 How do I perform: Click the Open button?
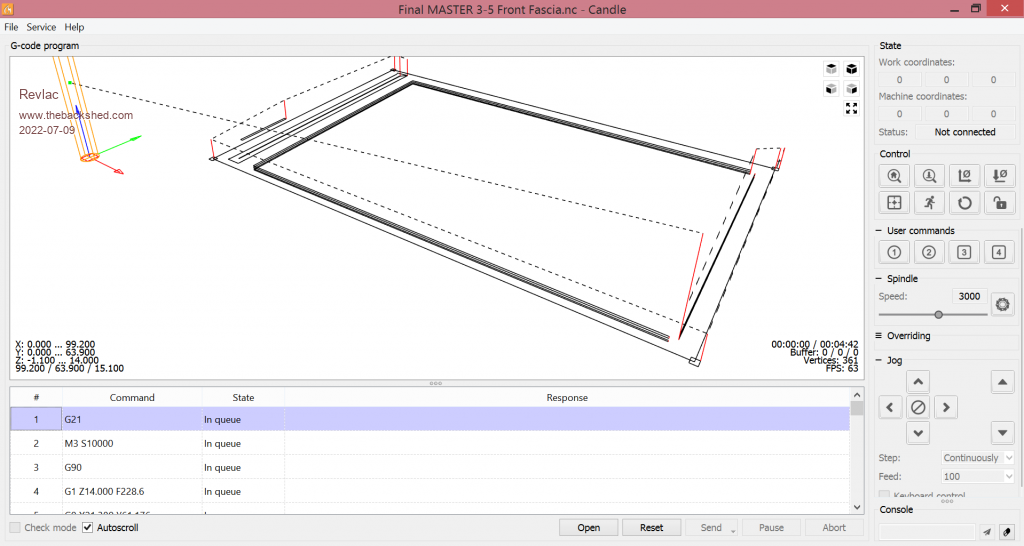[588, 528]
